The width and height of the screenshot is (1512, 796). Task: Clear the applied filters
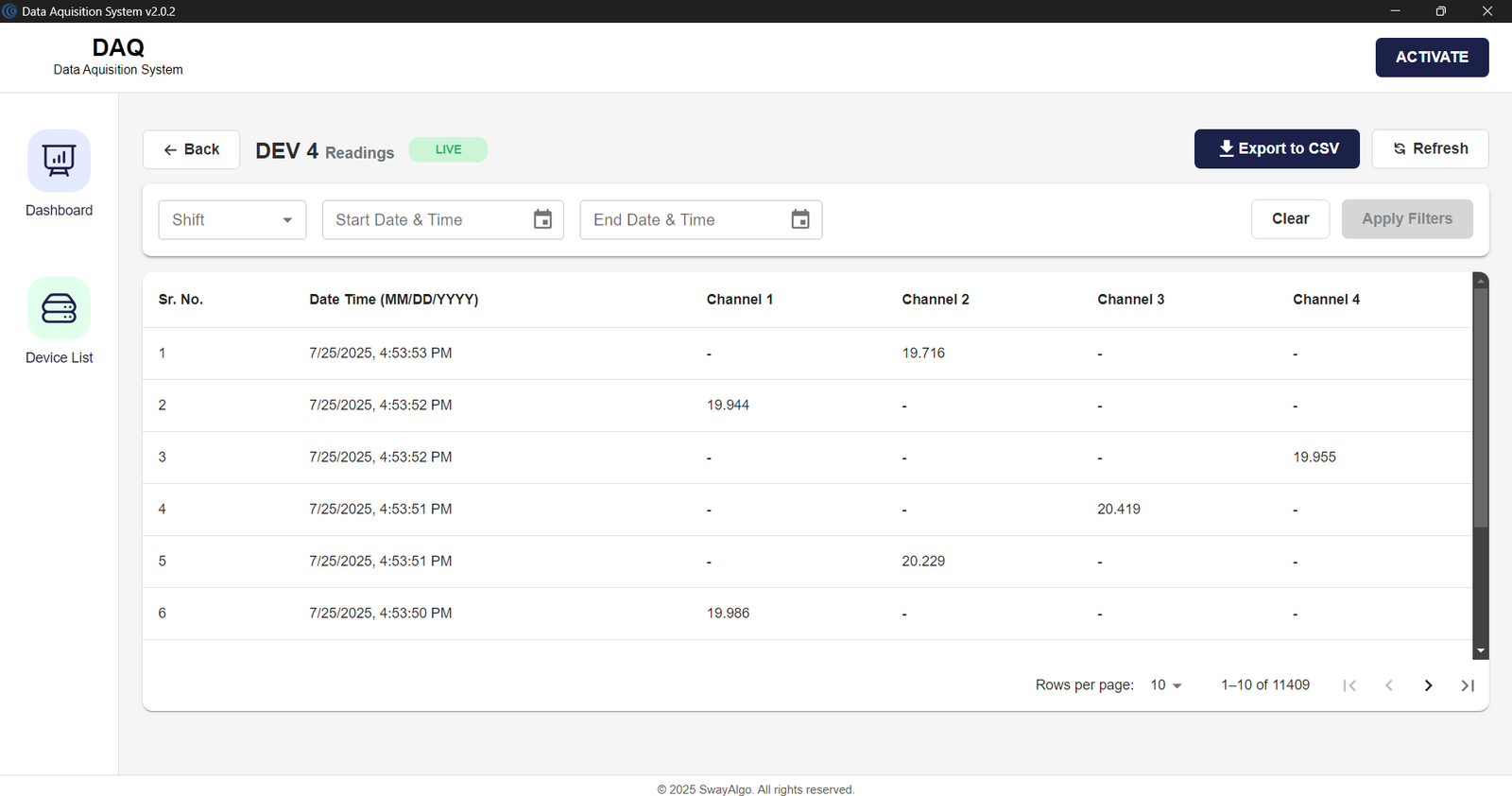click(1290, 218)
